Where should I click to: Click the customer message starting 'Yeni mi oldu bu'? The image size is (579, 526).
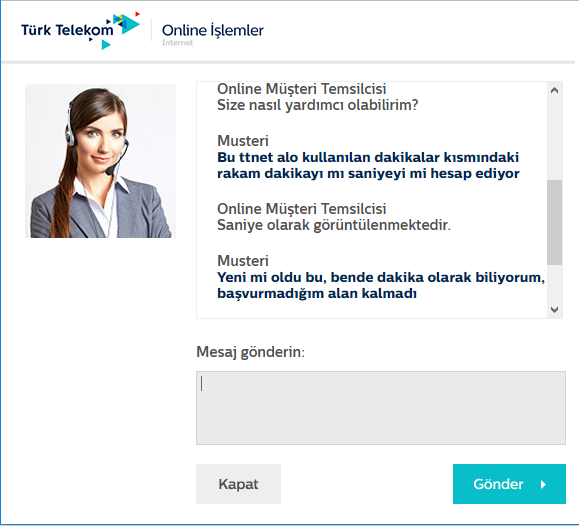point(381,285)
